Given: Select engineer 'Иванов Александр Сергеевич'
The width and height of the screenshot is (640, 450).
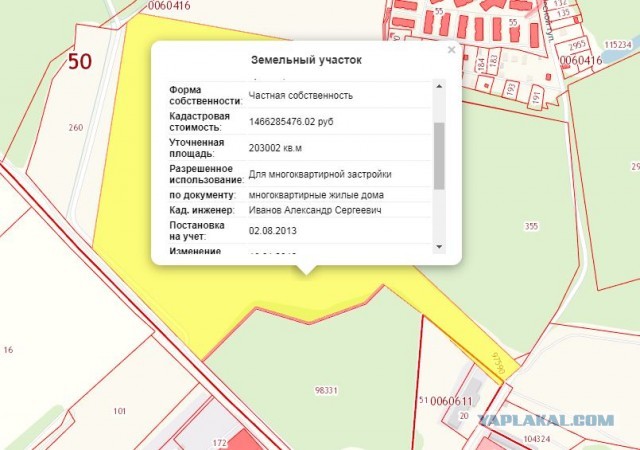Looking at the screenshot, I should (x=315, y=210).
